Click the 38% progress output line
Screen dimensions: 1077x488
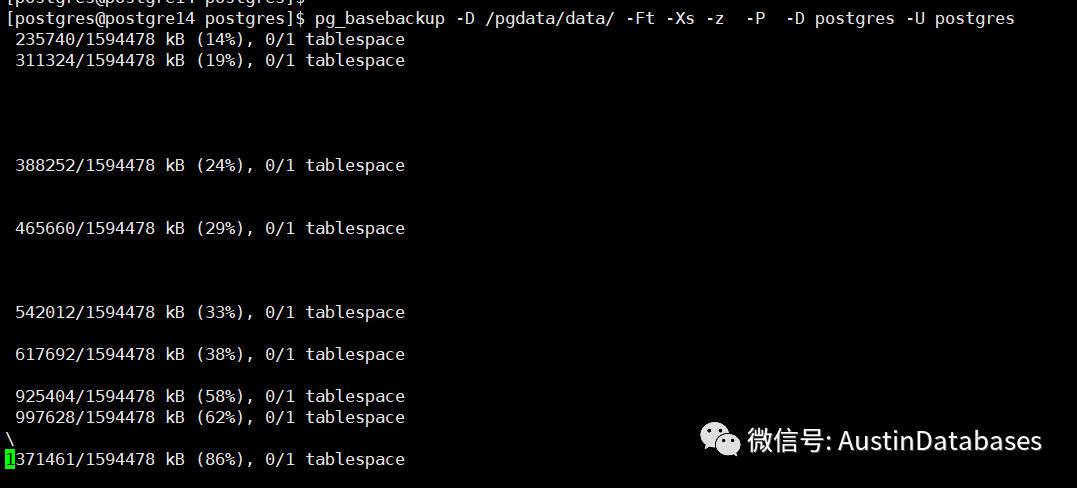pyautogui.click(x=210, y=354)
